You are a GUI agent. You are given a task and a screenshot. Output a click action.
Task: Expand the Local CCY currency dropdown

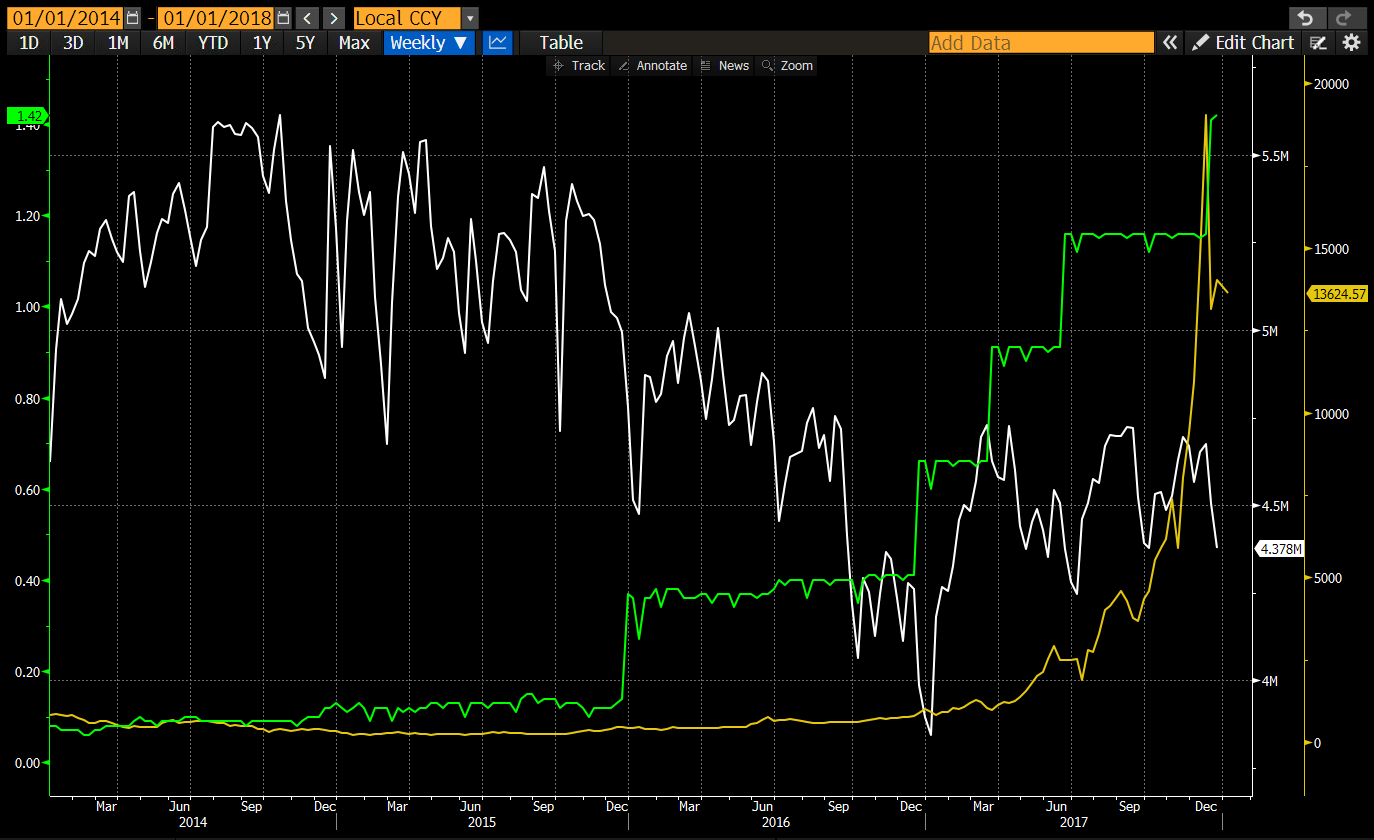pos(470,18)
